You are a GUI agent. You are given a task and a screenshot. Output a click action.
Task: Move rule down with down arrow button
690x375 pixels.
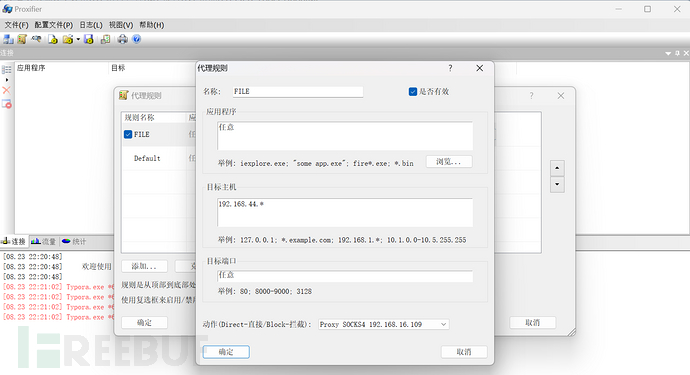pos(557,184)
